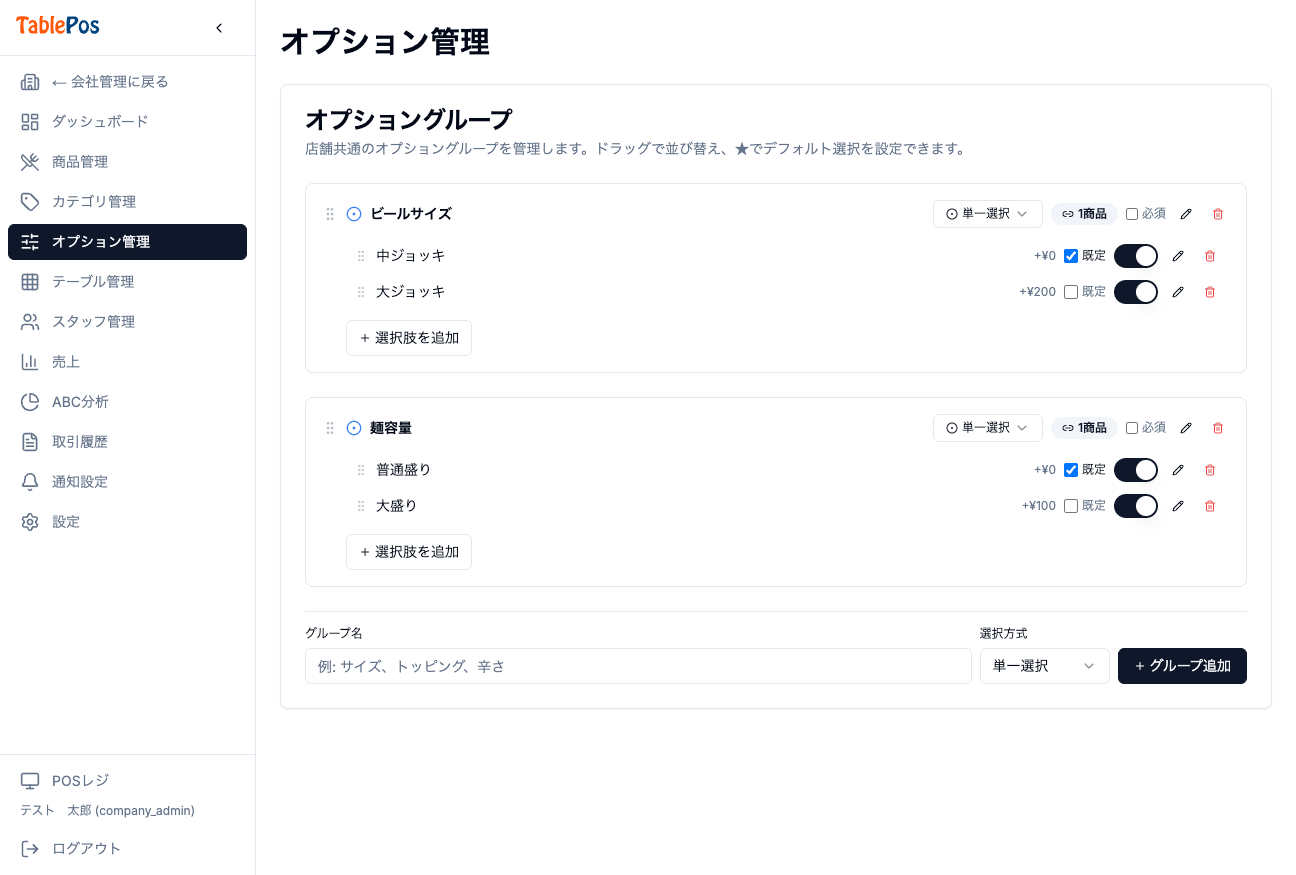Delete the 麺容量 group with trash icon
The width and height of the screenshot is (1296, 875).
click(1218, 428)
